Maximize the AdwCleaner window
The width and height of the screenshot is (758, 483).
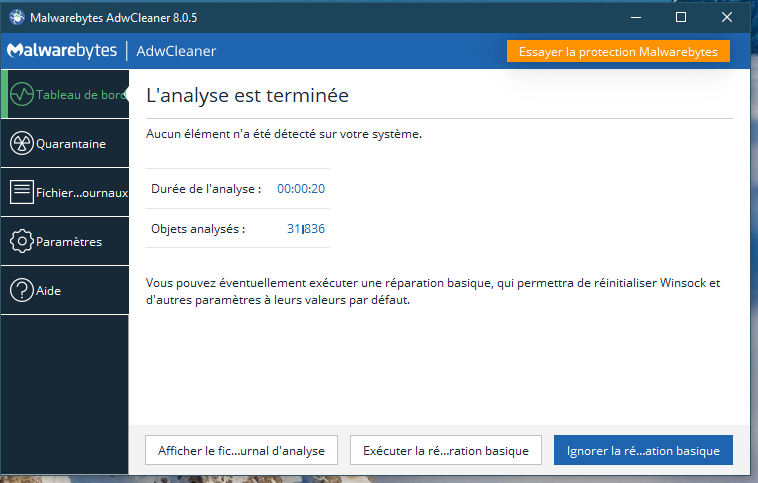pyautogui.click(x=681, y=17)
